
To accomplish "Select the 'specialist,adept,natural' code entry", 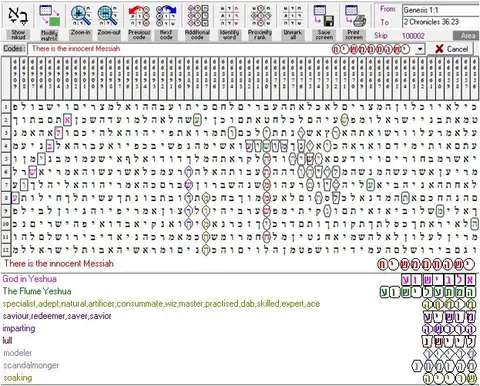I will coord(161,304).
